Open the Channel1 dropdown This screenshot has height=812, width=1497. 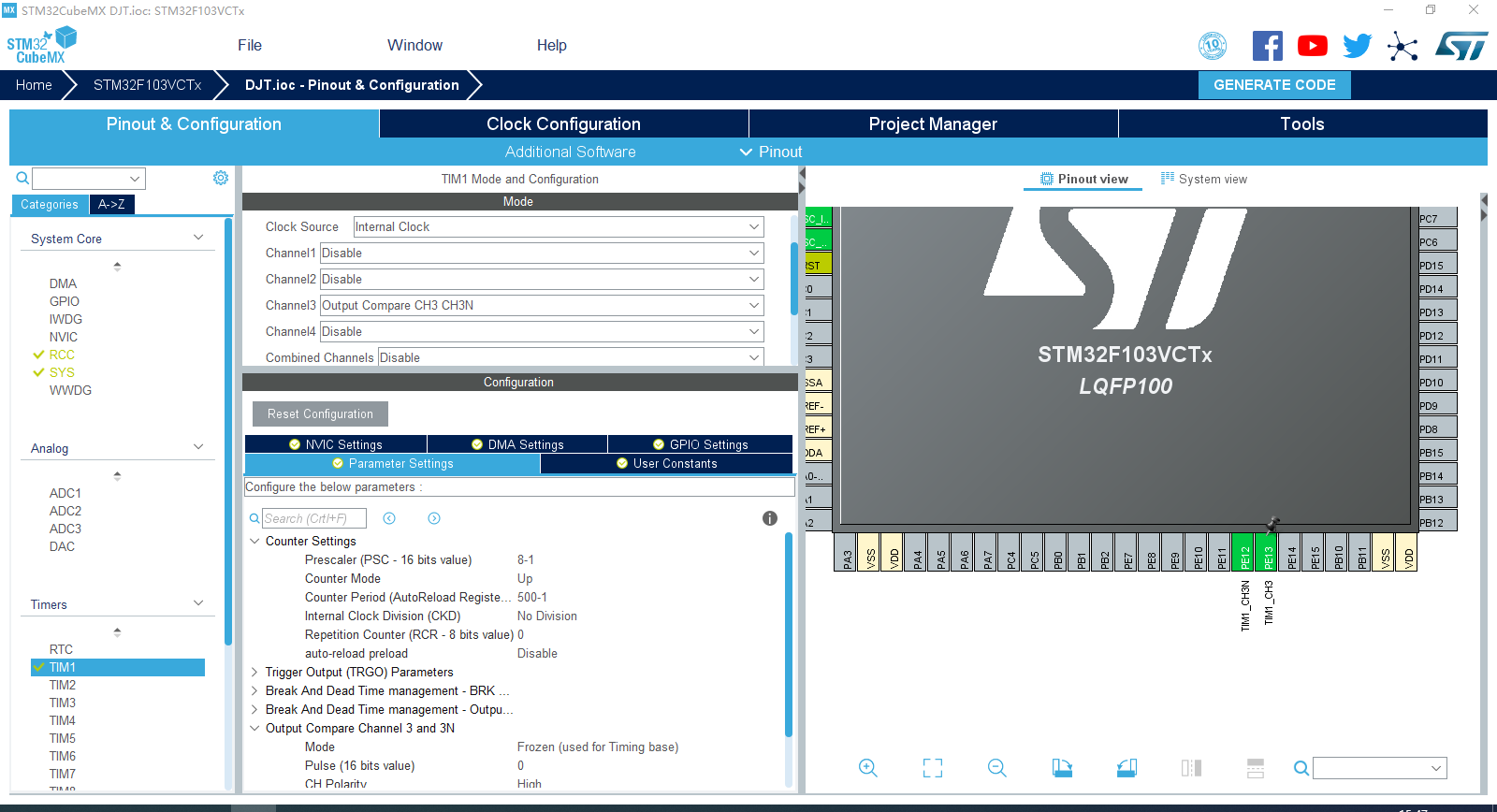click(542, 253)
